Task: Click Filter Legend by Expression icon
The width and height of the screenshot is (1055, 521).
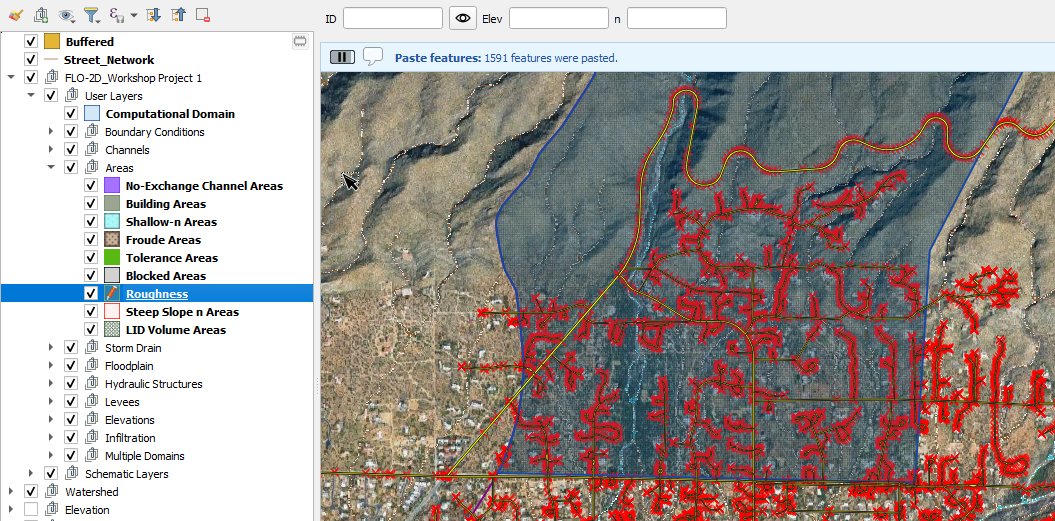Action: point(118,15)
